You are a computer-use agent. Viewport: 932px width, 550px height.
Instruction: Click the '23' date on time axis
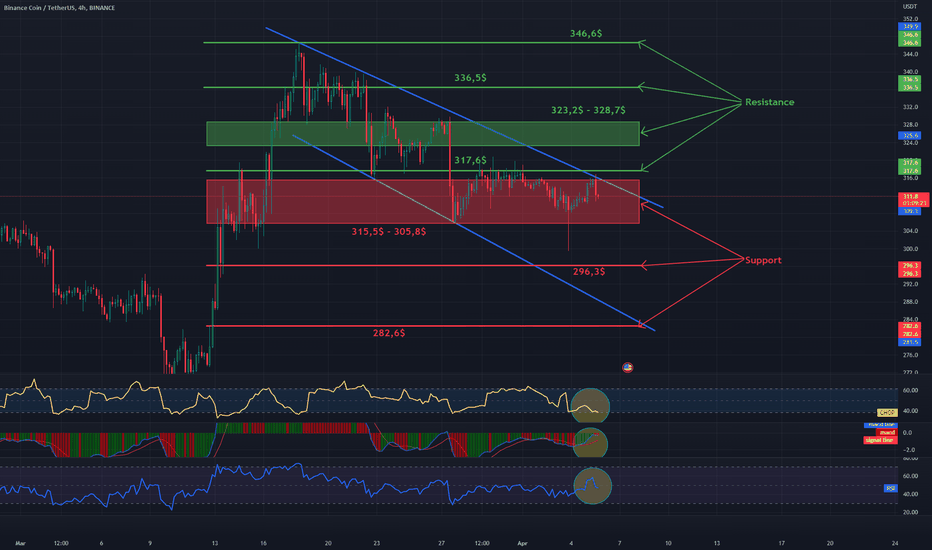tap(377, 543)
